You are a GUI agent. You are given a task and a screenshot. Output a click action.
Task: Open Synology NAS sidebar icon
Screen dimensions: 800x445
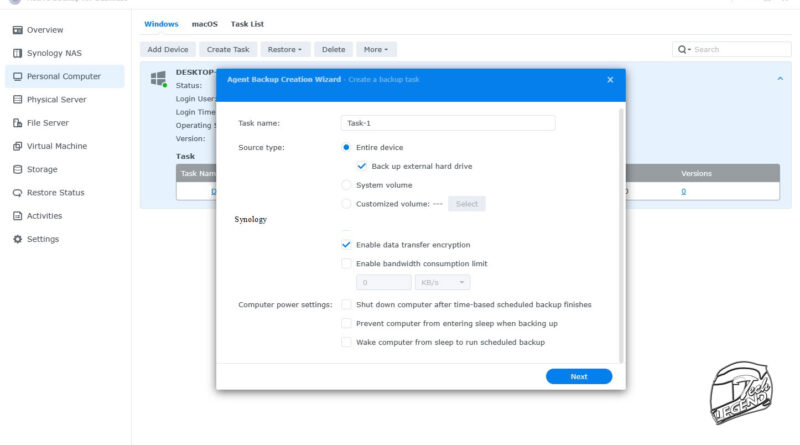[17, 53]
